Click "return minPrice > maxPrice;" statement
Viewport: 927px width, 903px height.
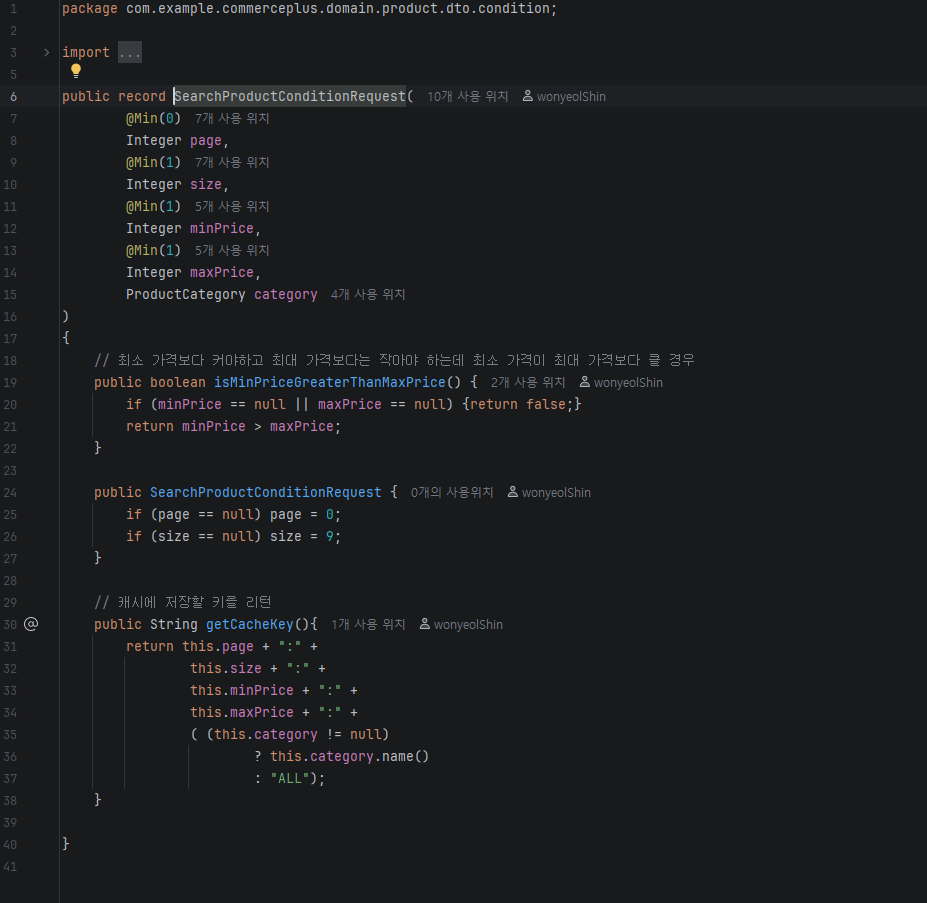(x=234, y=426)
